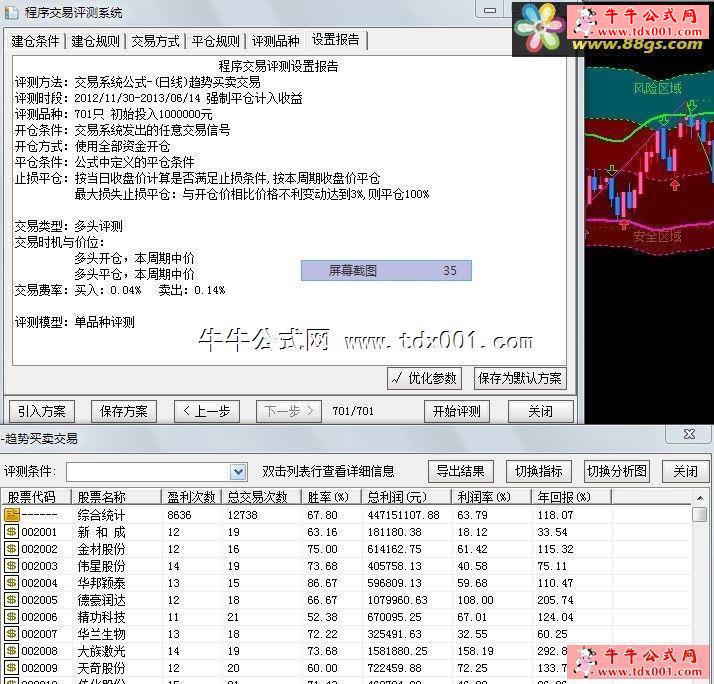Switch to the 建仓条件 tab
714x684 pixels.
[x=35, y=41]
